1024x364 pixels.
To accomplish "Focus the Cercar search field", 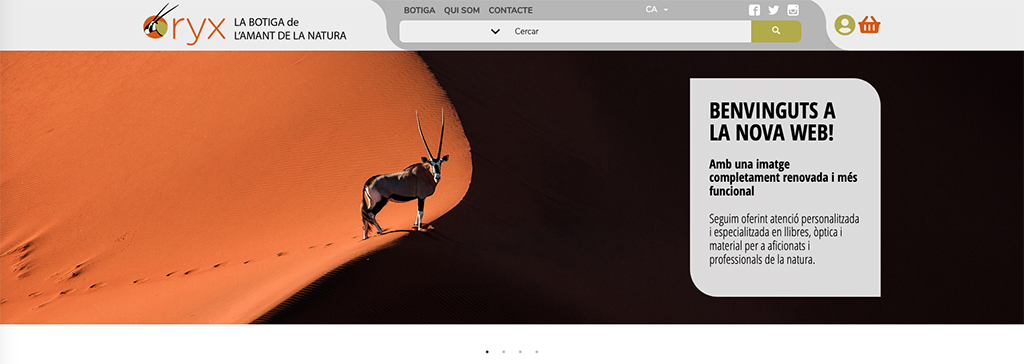I will (630, 31).
